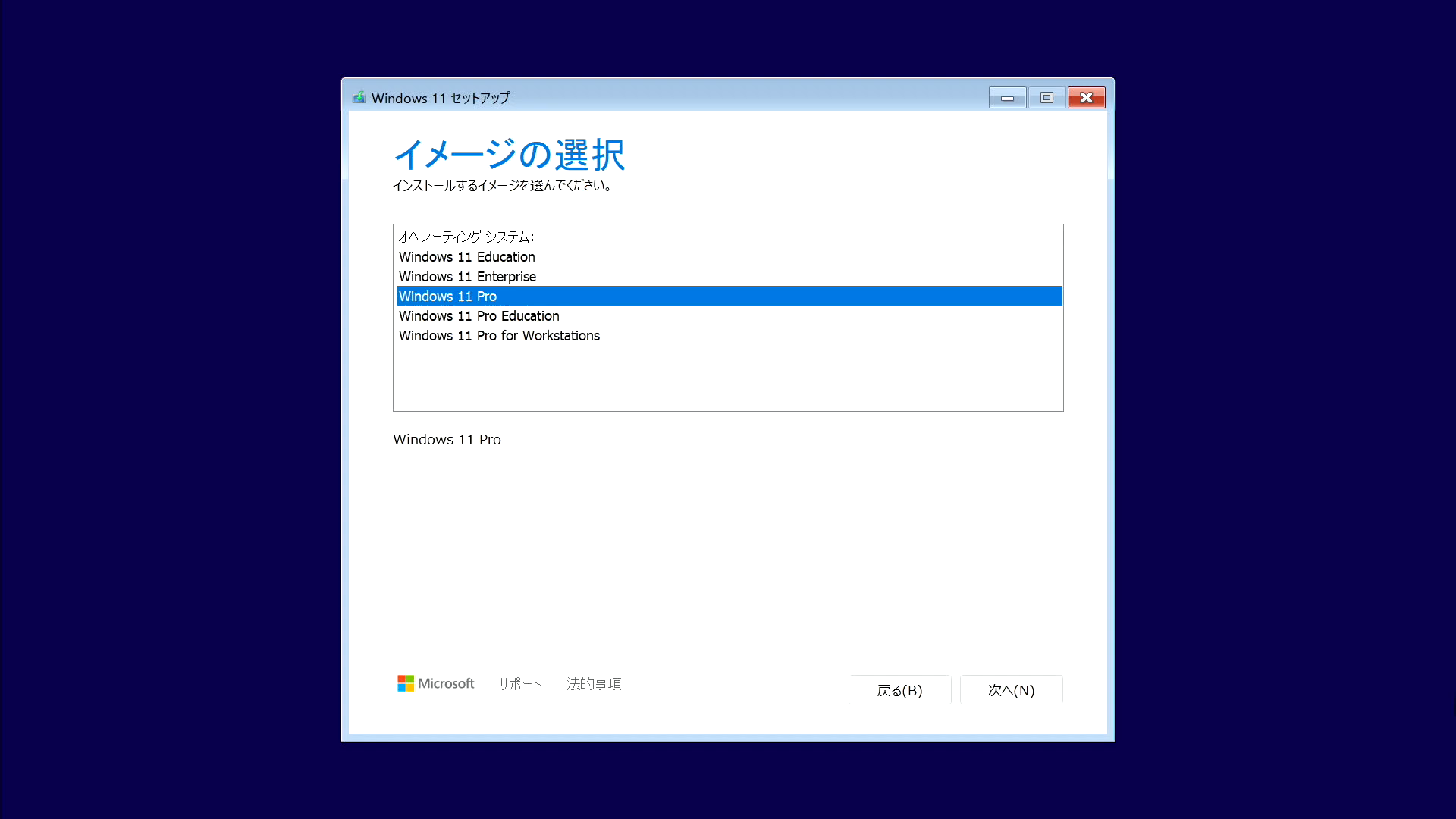Open the 法的事項 legal link
This screenshot has height=819, width=1456.
click(x=594, y=684)
